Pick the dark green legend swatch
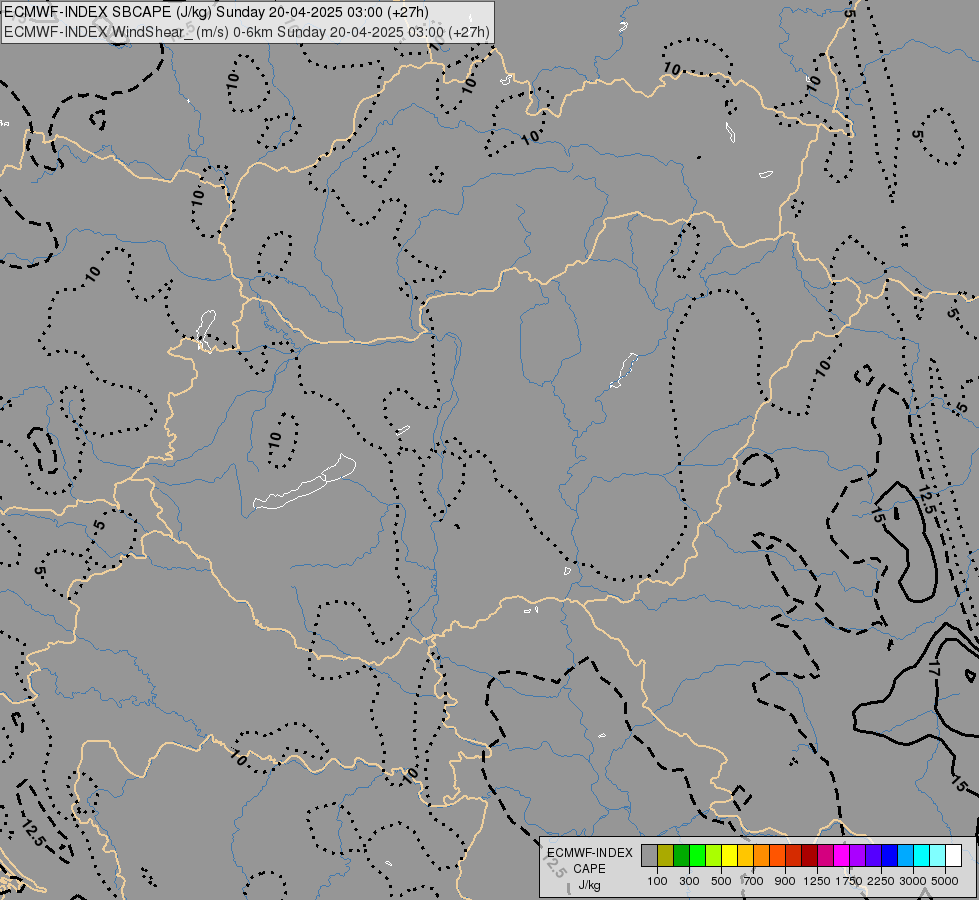 tap(682, 855)
